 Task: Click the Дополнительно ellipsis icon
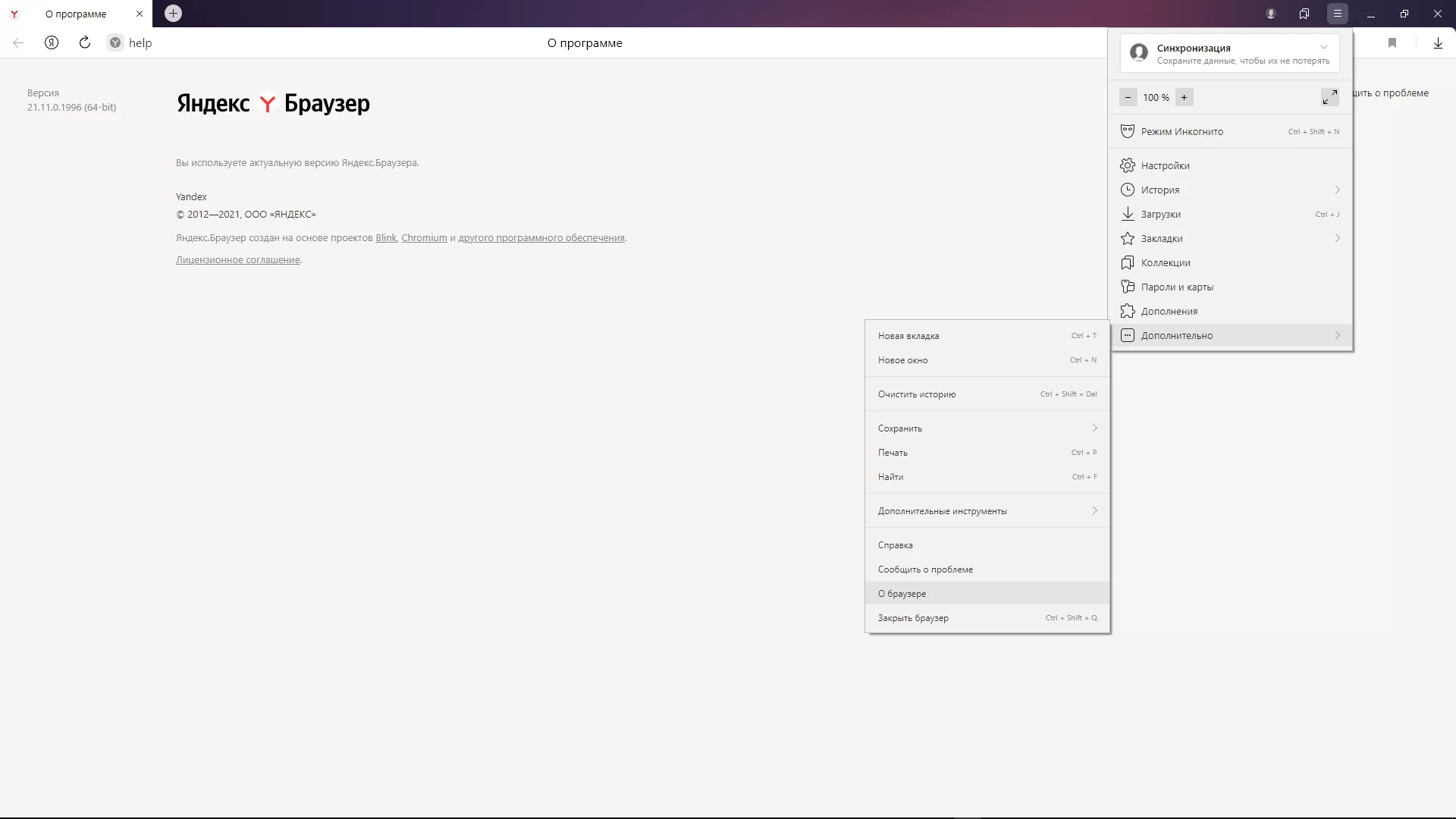point(1128,335)
